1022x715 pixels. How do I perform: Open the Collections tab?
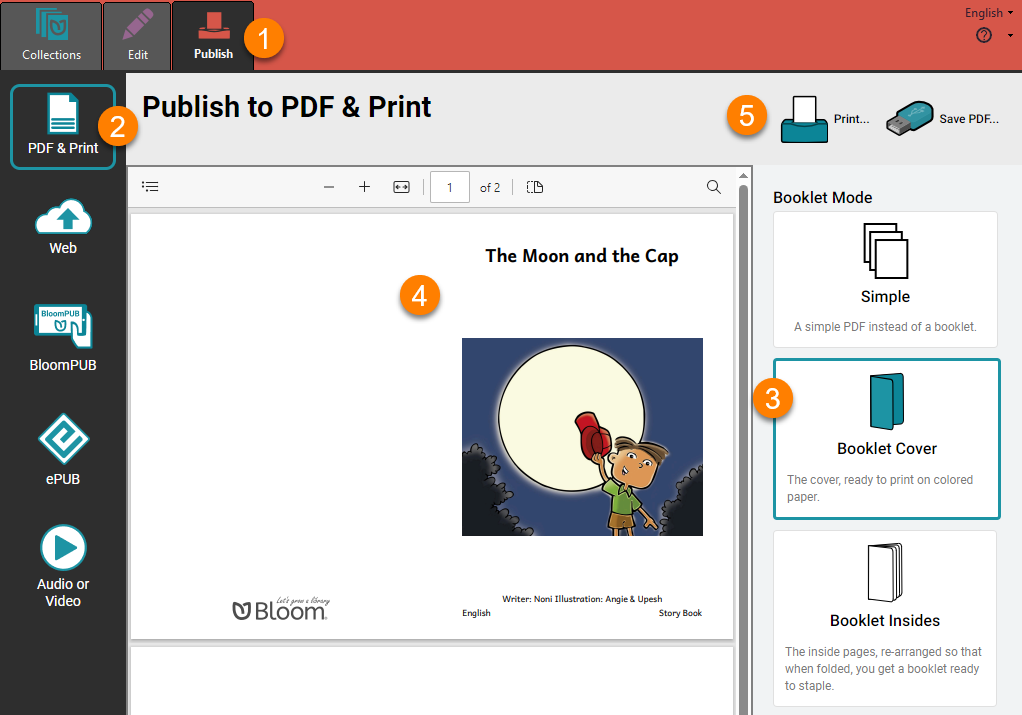(51, 36)
